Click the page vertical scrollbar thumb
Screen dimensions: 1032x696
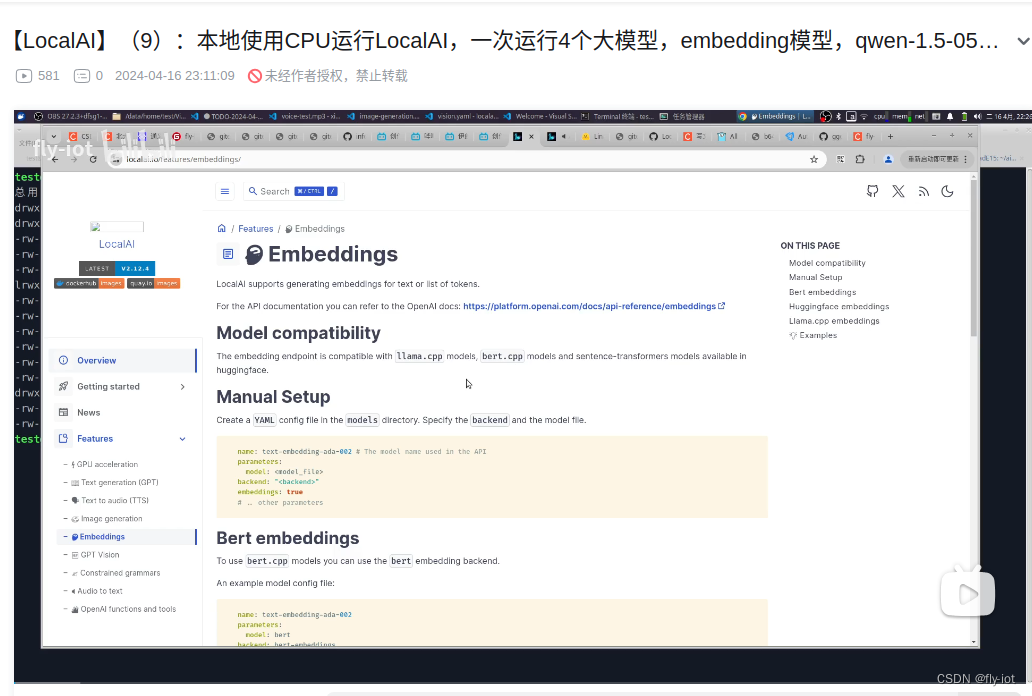[x=973, y=257]
